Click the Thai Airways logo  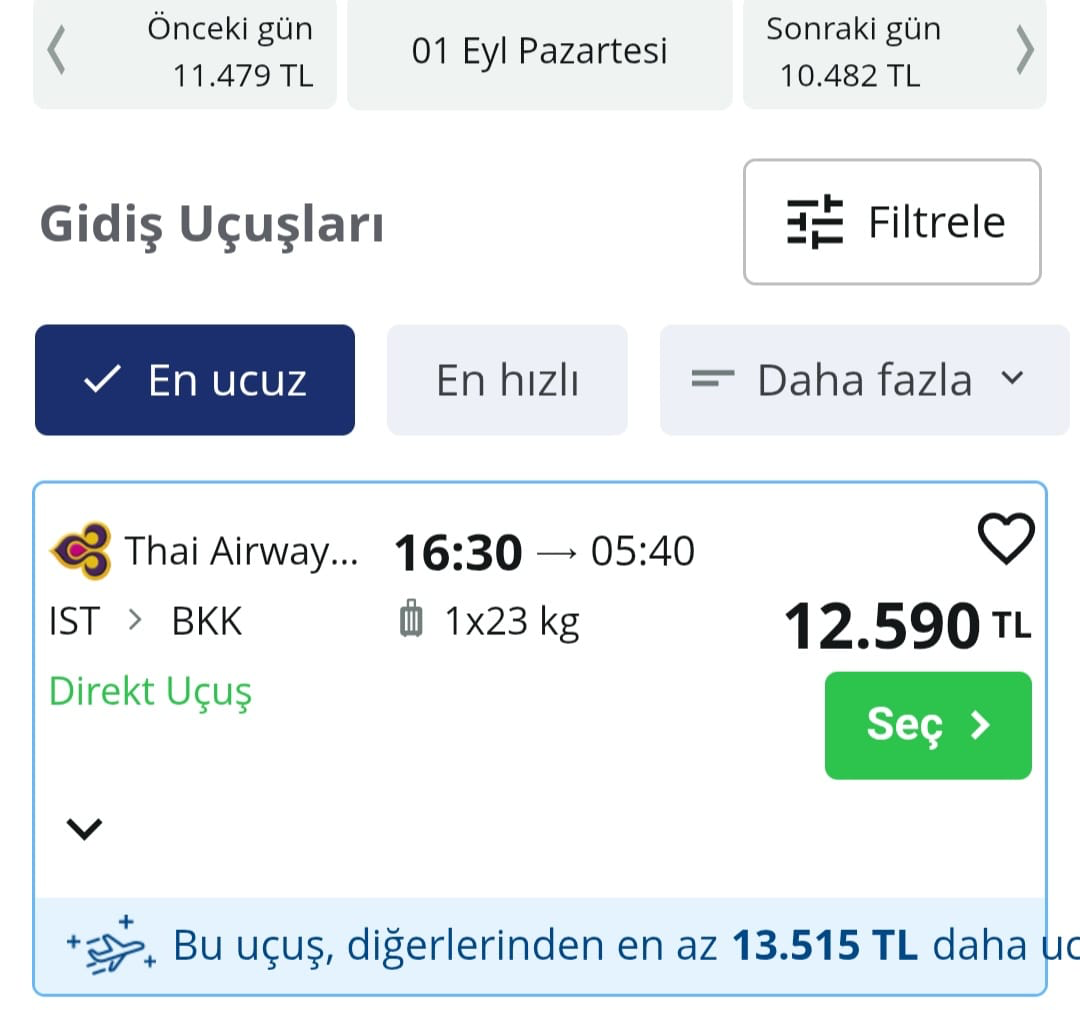coord(81,550)
